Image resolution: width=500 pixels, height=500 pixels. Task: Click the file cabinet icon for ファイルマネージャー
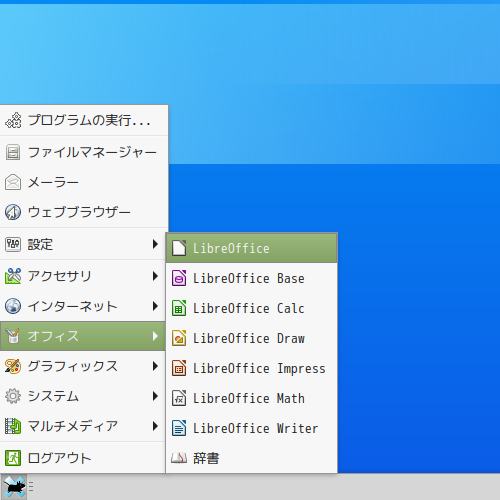[13, 152]
